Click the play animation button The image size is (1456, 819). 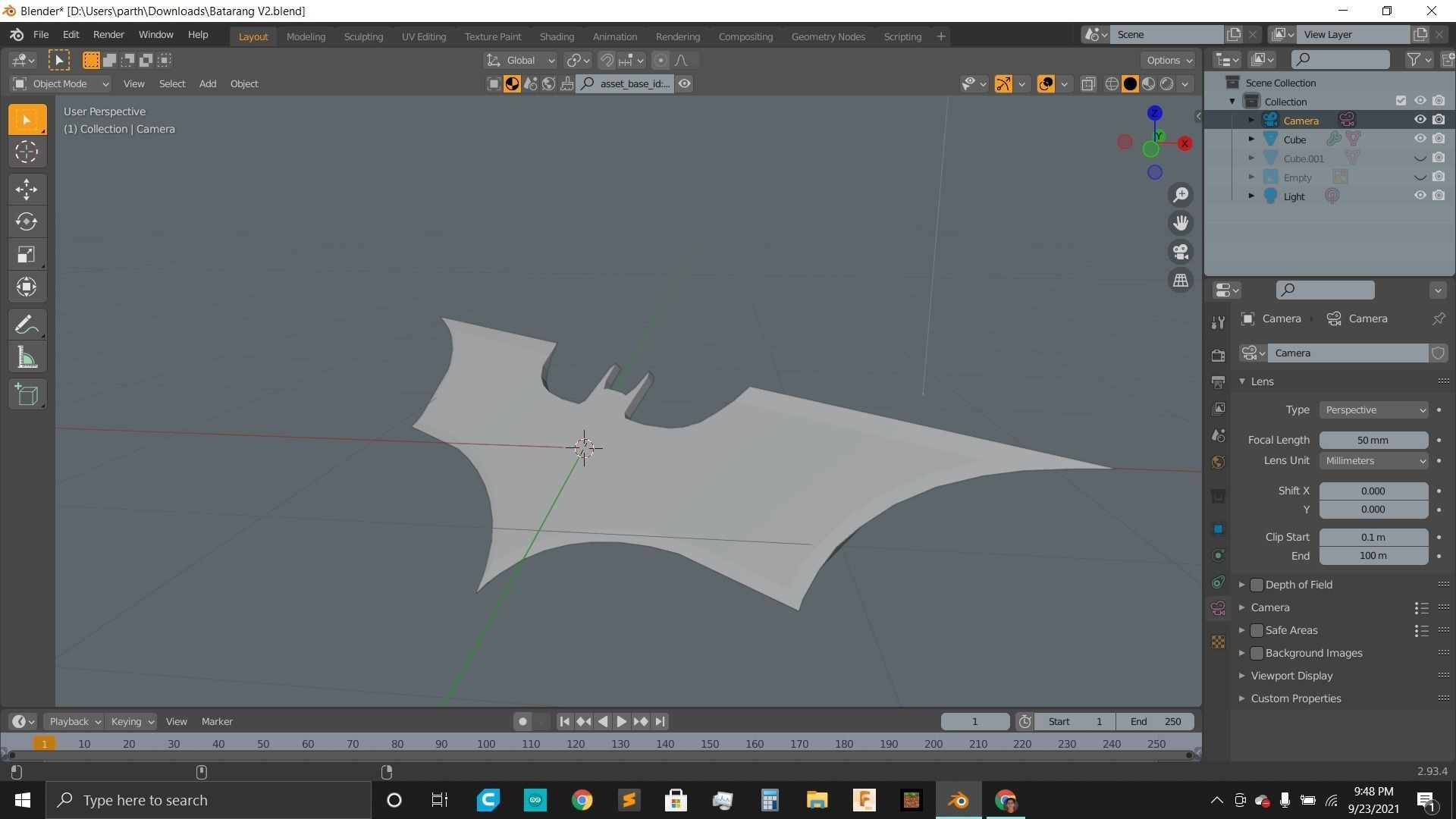[621, 722]
